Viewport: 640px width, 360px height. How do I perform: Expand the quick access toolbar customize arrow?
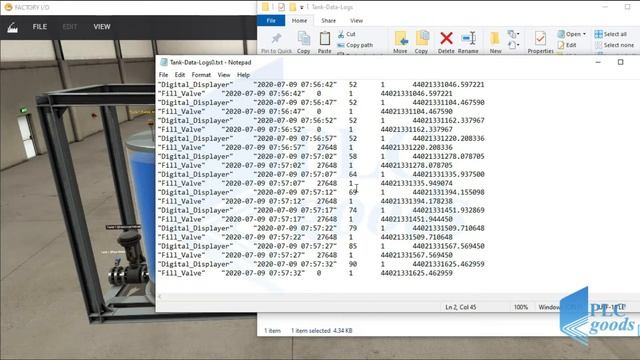[x=302, y=7]
